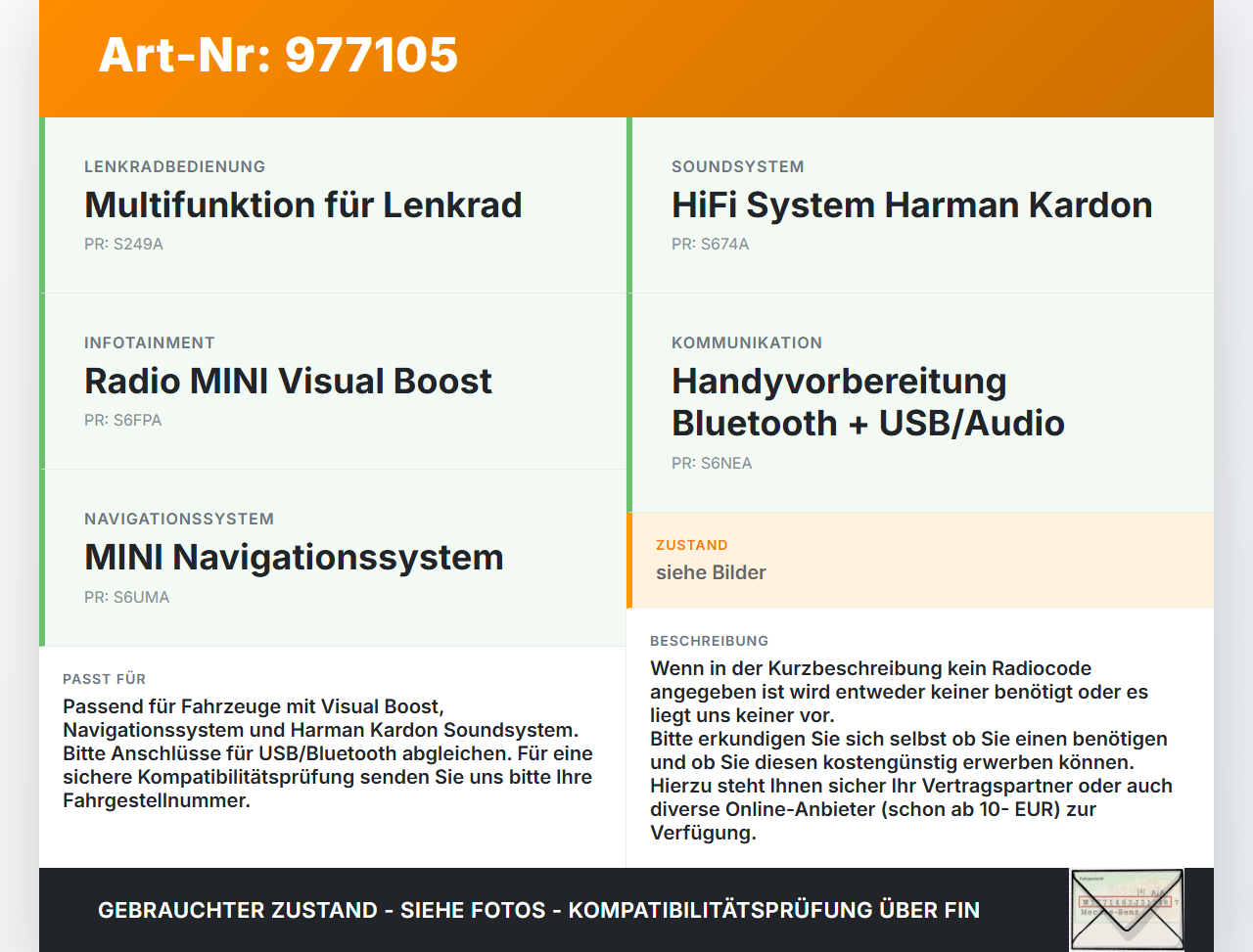The image size is (1253, 952).
Task: Click the 'PR: S249A' code
Action: coord(123,245)
